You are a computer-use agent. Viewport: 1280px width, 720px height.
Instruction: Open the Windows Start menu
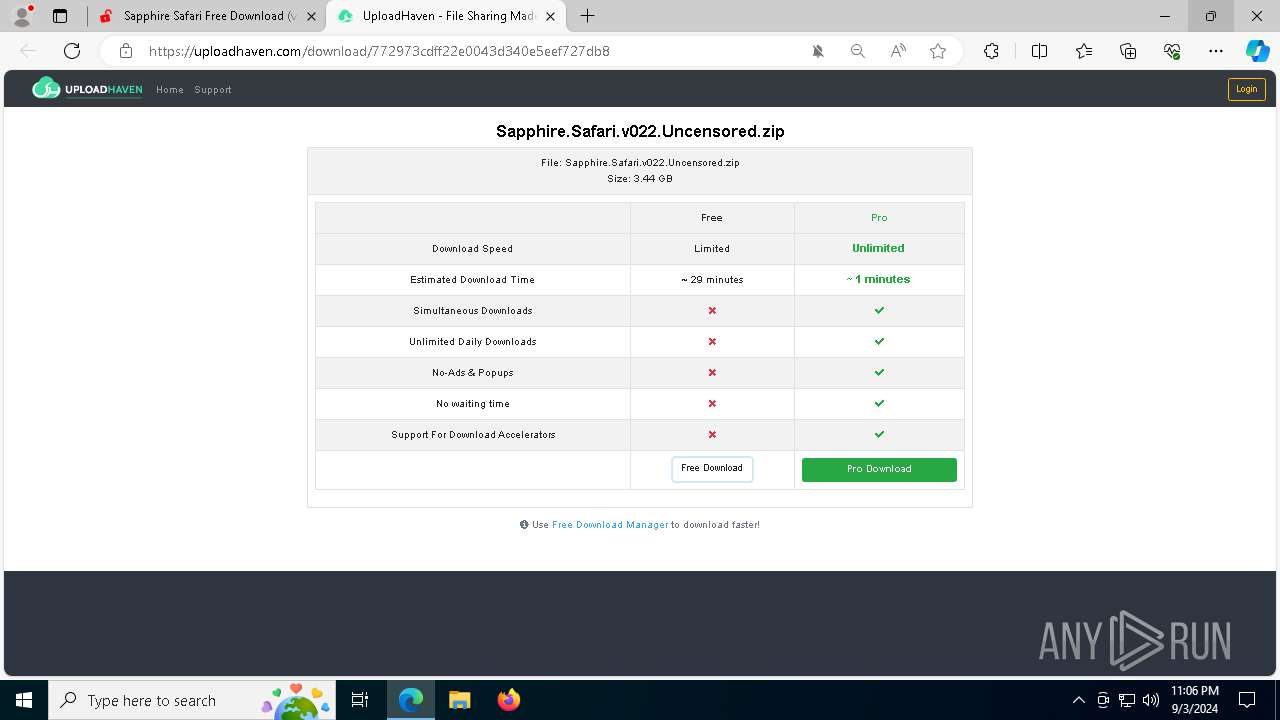(x=24, y=700)
